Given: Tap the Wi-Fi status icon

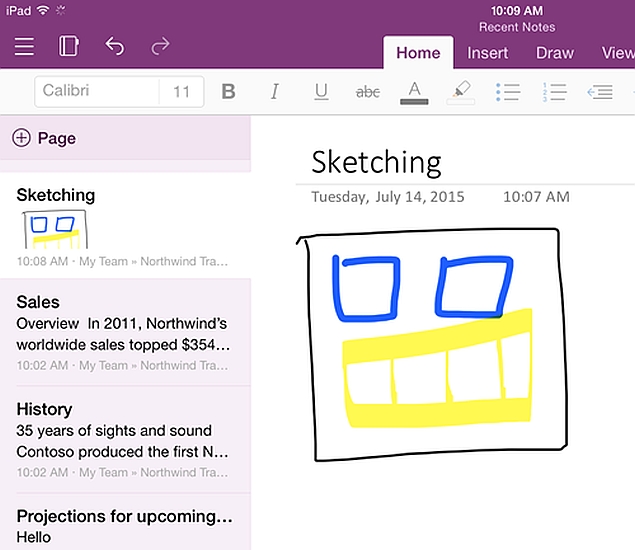Looking at the screenshot, I should point(43,11).
